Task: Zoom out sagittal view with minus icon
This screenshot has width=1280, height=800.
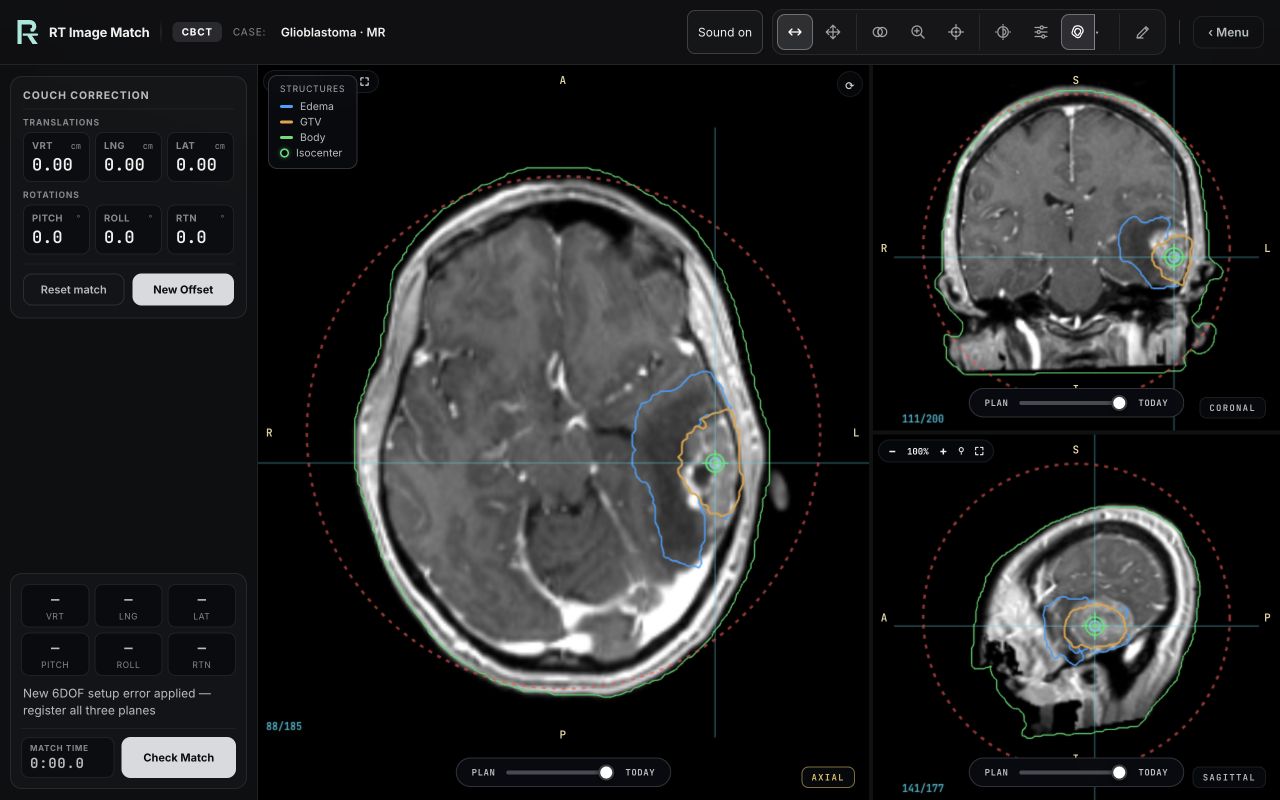Action: [892, 451]
